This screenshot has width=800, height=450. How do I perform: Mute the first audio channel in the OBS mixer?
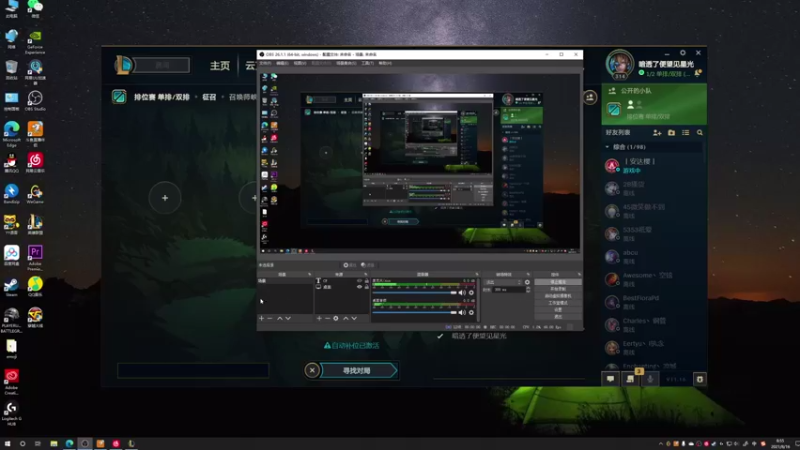pyautogui.click(x=462, y=293)
